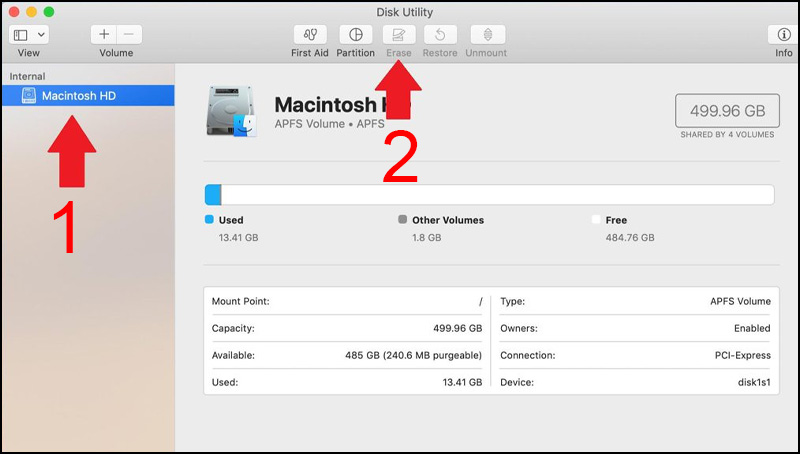Click the Restore arrow icon
Viewport: 800px width, 454px height.
440,35
